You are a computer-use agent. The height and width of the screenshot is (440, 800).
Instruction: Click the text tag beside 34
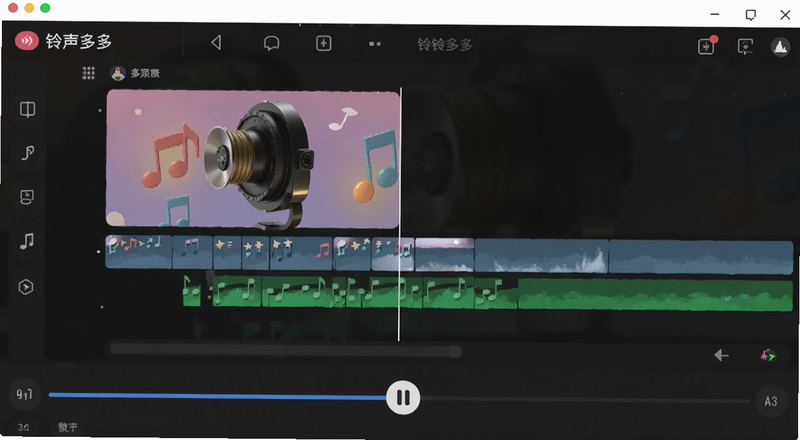pyautogui.click(x=67, y=427)
